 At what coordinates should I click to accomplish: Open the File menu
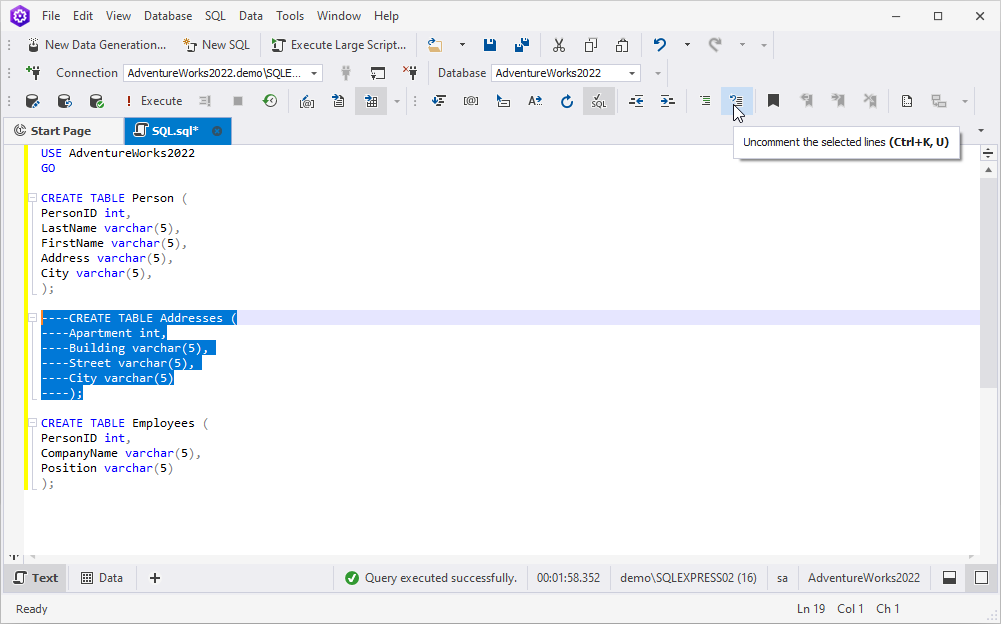click(51, 16)
